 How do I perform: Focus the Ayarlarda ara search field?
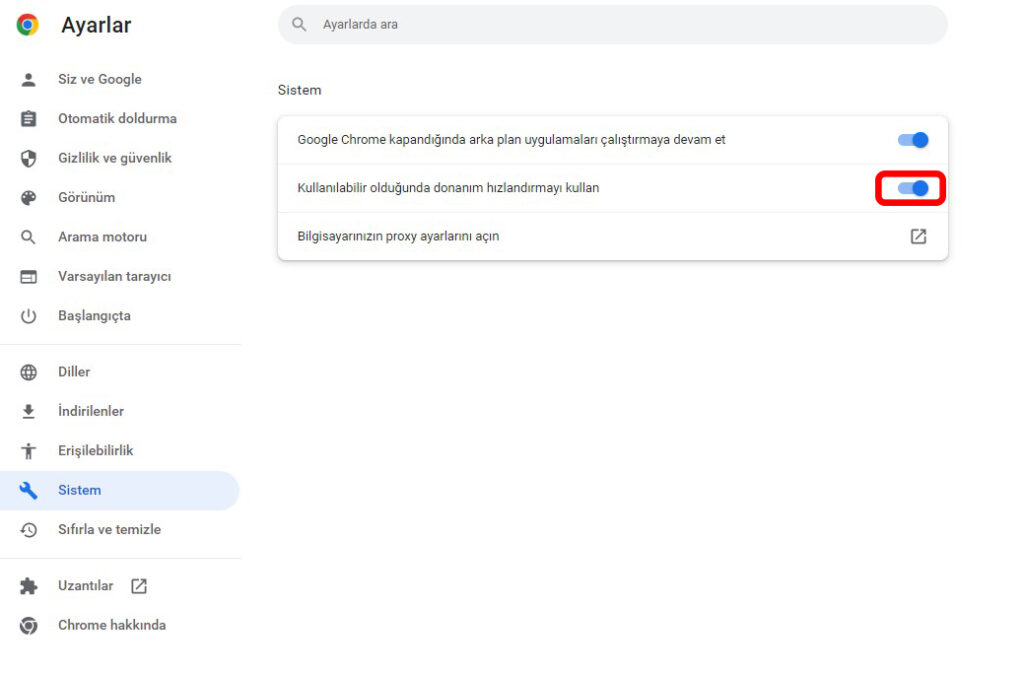point(613,24)
